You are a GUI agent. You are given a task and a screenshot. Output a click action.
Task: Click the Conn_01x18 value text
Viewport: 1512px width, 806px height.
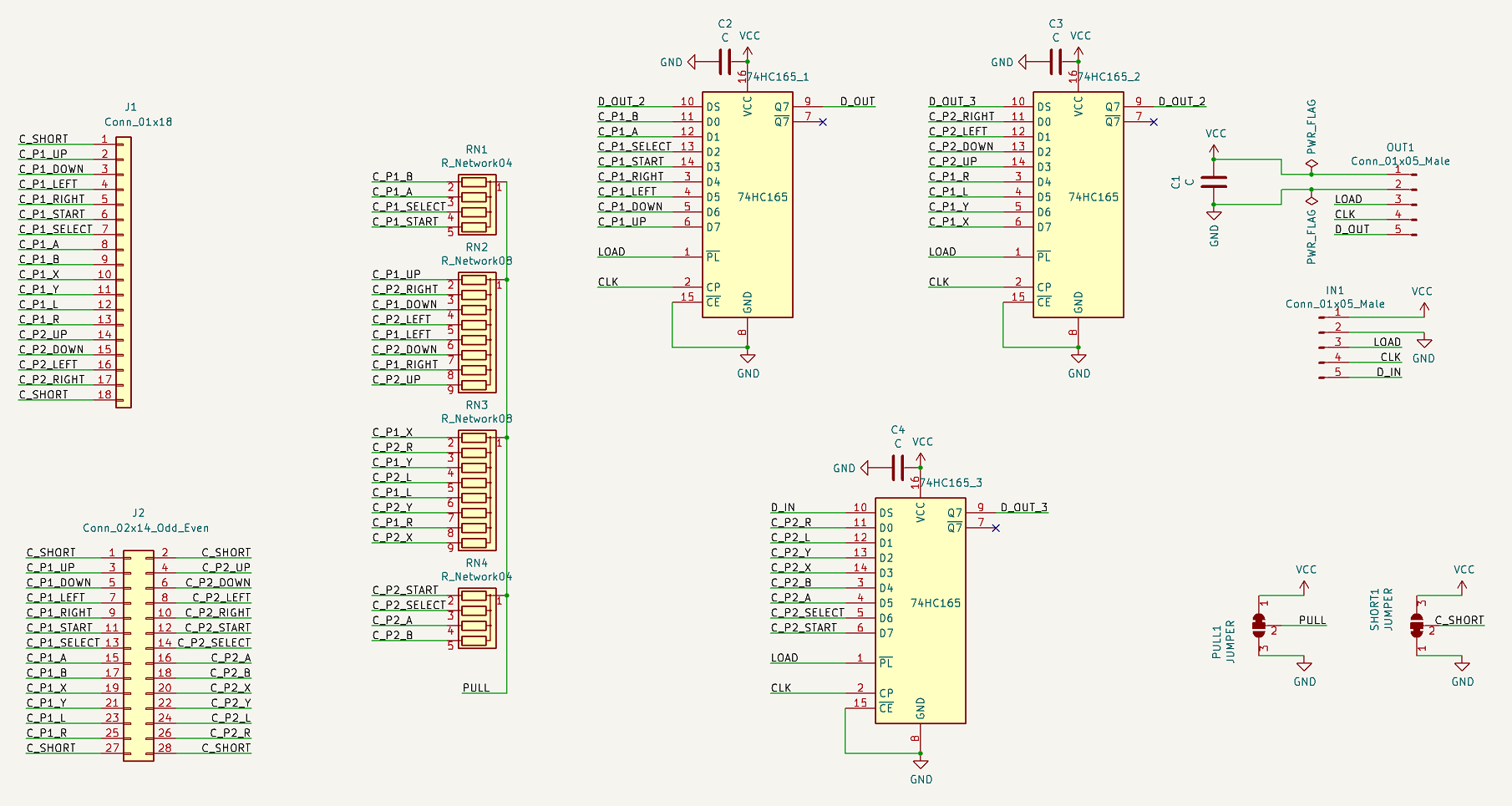pos(139,122)
